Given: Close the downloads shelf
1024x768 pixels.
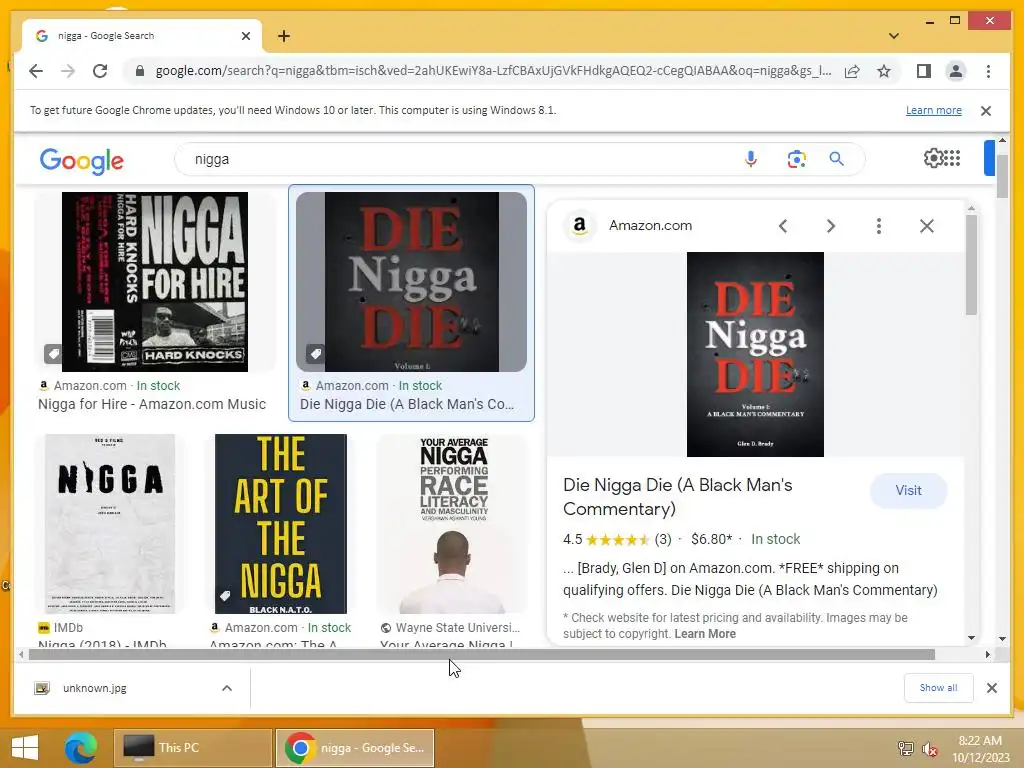Looking at the screenshot, I should pyautogui.click(x=991, y=688).
